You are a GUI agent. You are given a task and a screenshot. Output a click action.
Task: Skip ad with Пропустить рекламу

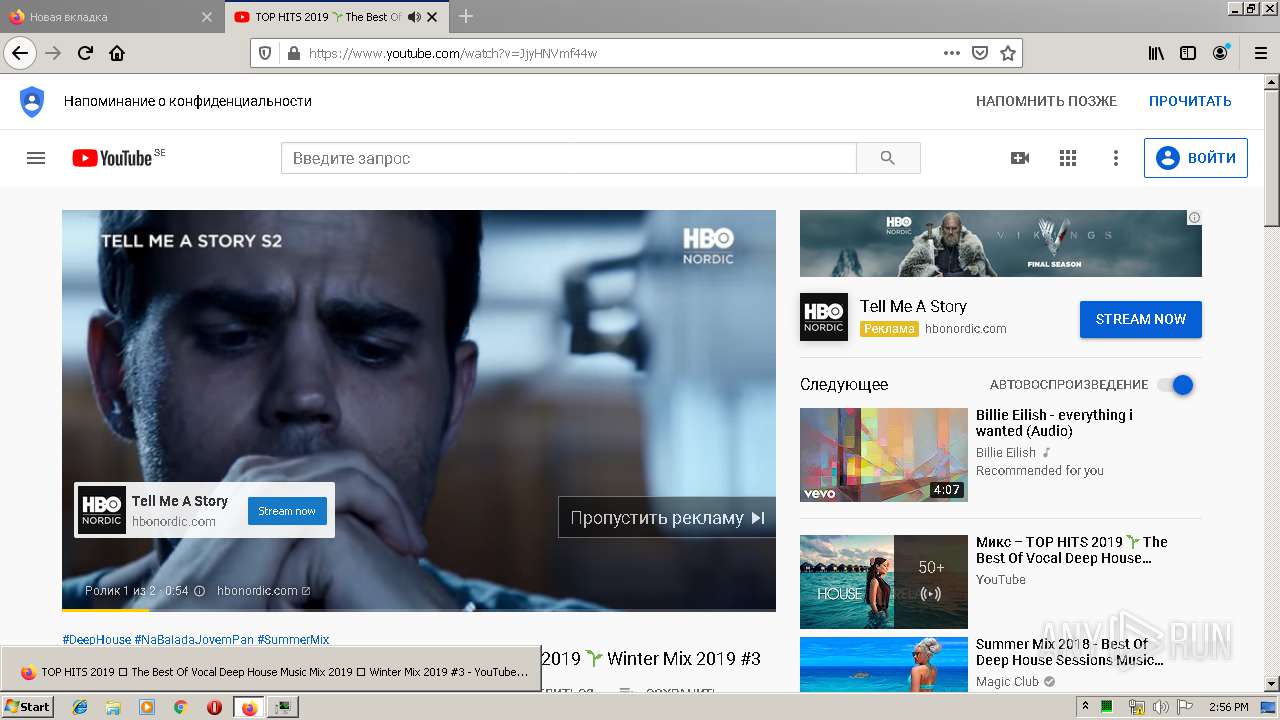click(x=667, y=518)
